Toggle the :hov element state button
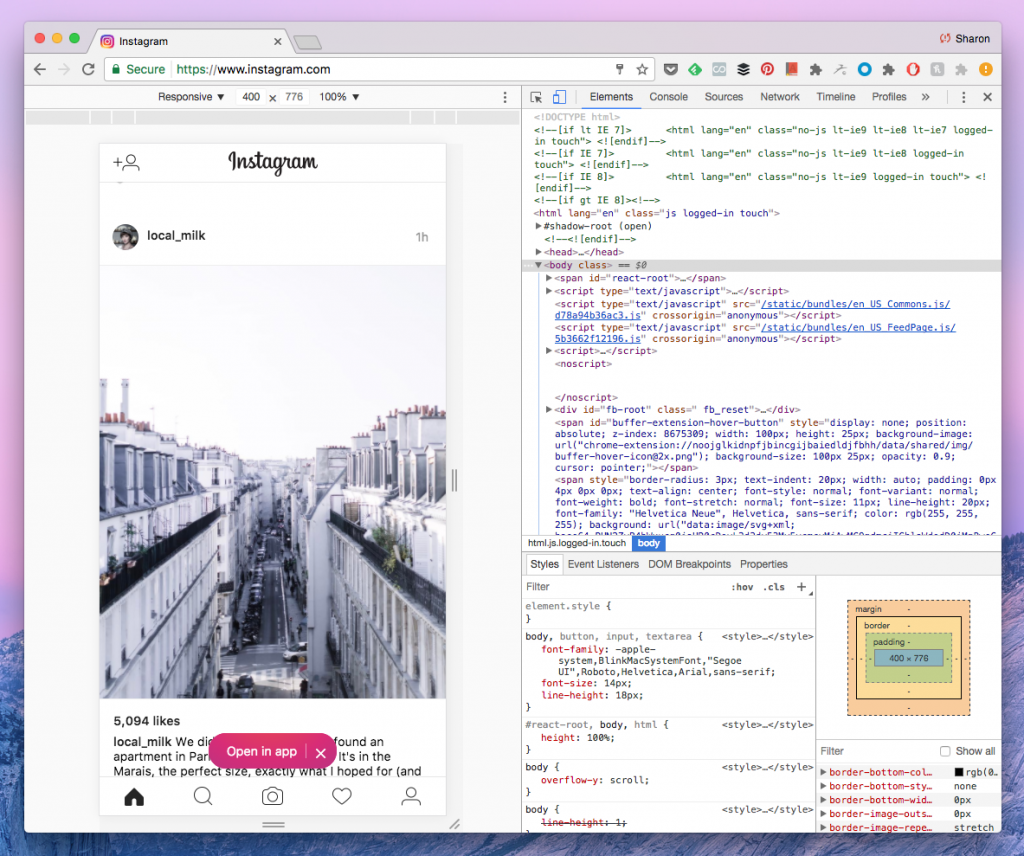 pyautogui.click(x=742, y=587)
